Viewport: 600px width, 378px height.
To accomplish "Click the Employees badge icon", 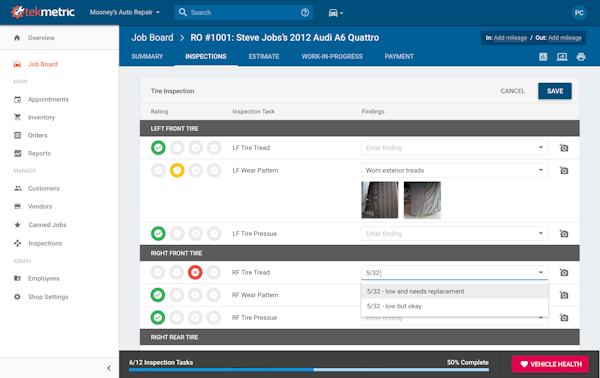I will pyautogui.click(x=17, y=278).
